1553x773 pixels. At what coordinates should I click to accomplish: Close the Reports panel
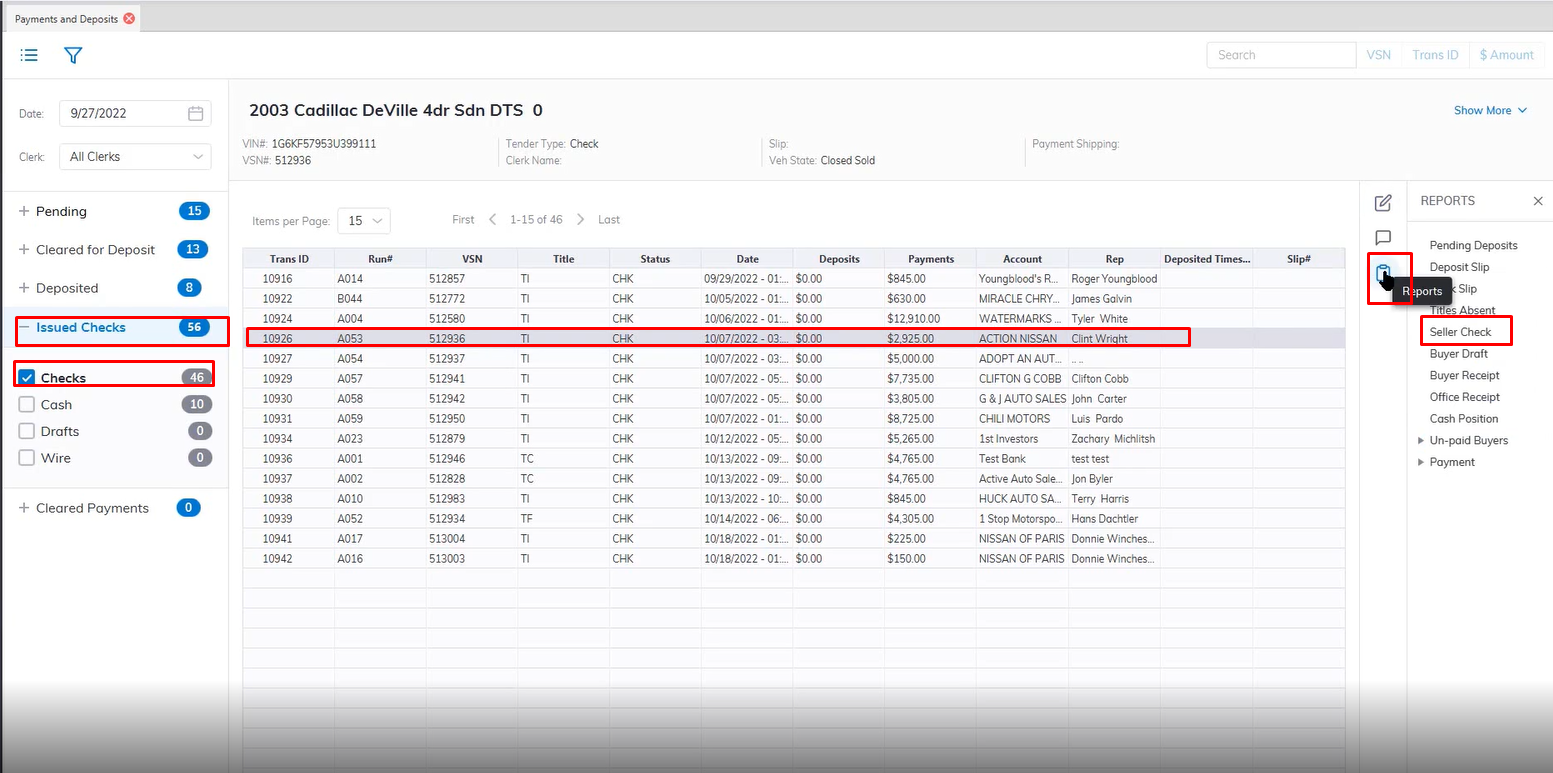click(x=1538, y=201)
